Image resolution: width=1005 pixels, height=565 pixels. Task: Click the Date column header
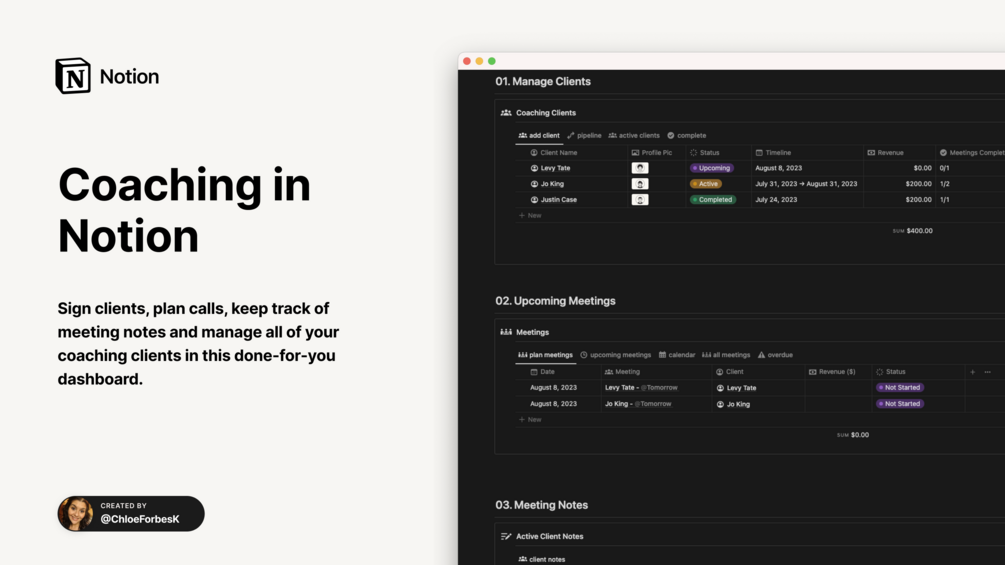click(x=542, y=372)
